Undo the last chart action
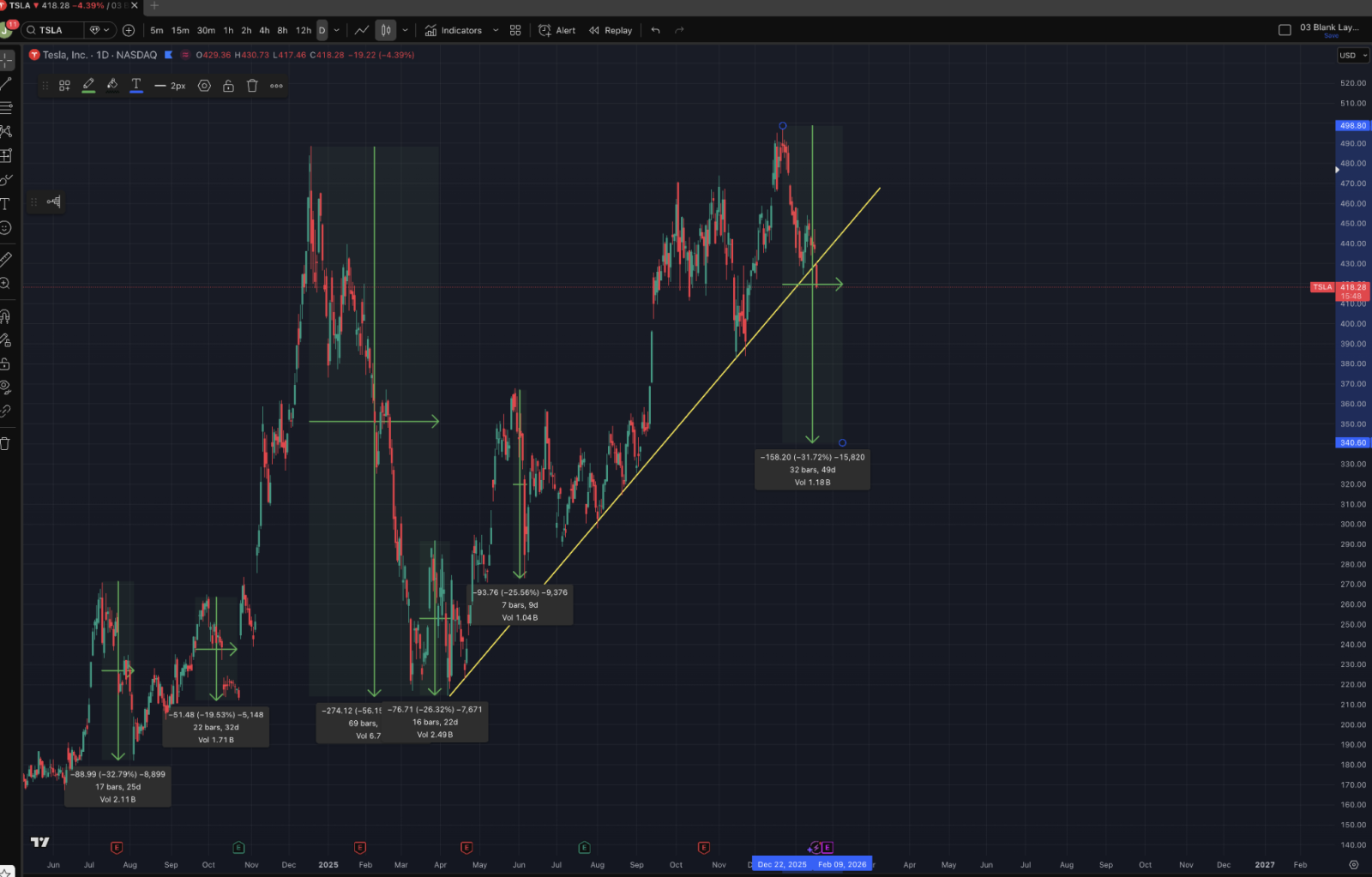 coord(656,30)
